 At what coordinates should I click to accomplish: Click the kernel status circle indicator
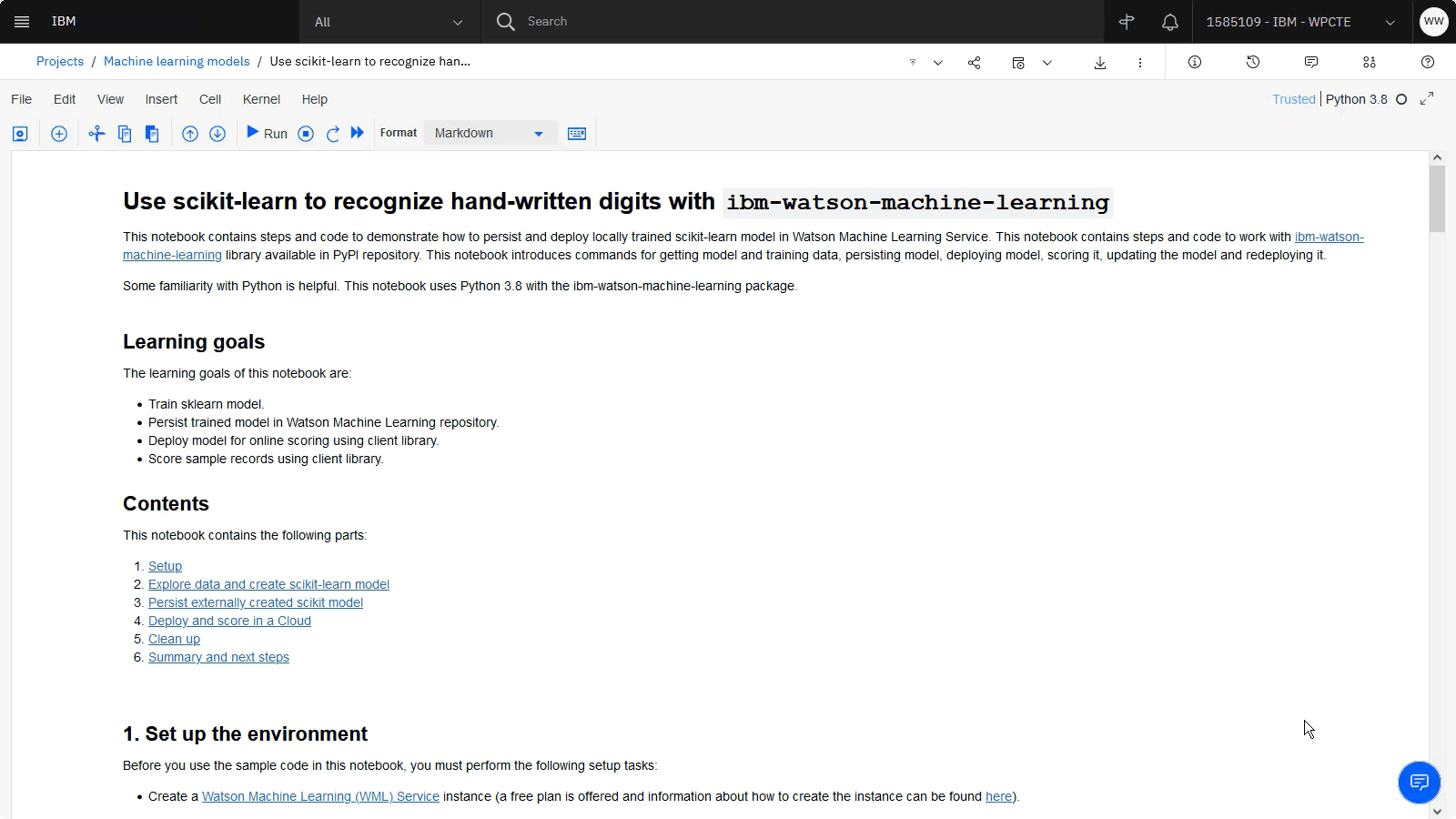click(1401, 99)
